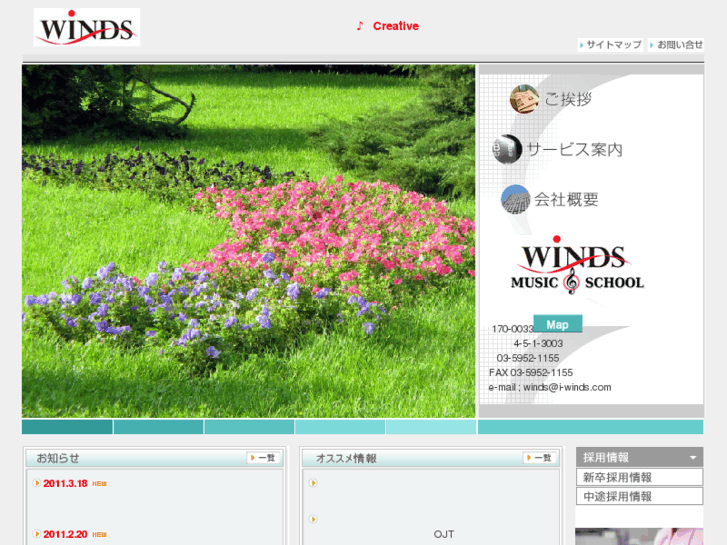Click the orange arrow beside 2011.2.20
727x545 pixels.
(37, 534)
